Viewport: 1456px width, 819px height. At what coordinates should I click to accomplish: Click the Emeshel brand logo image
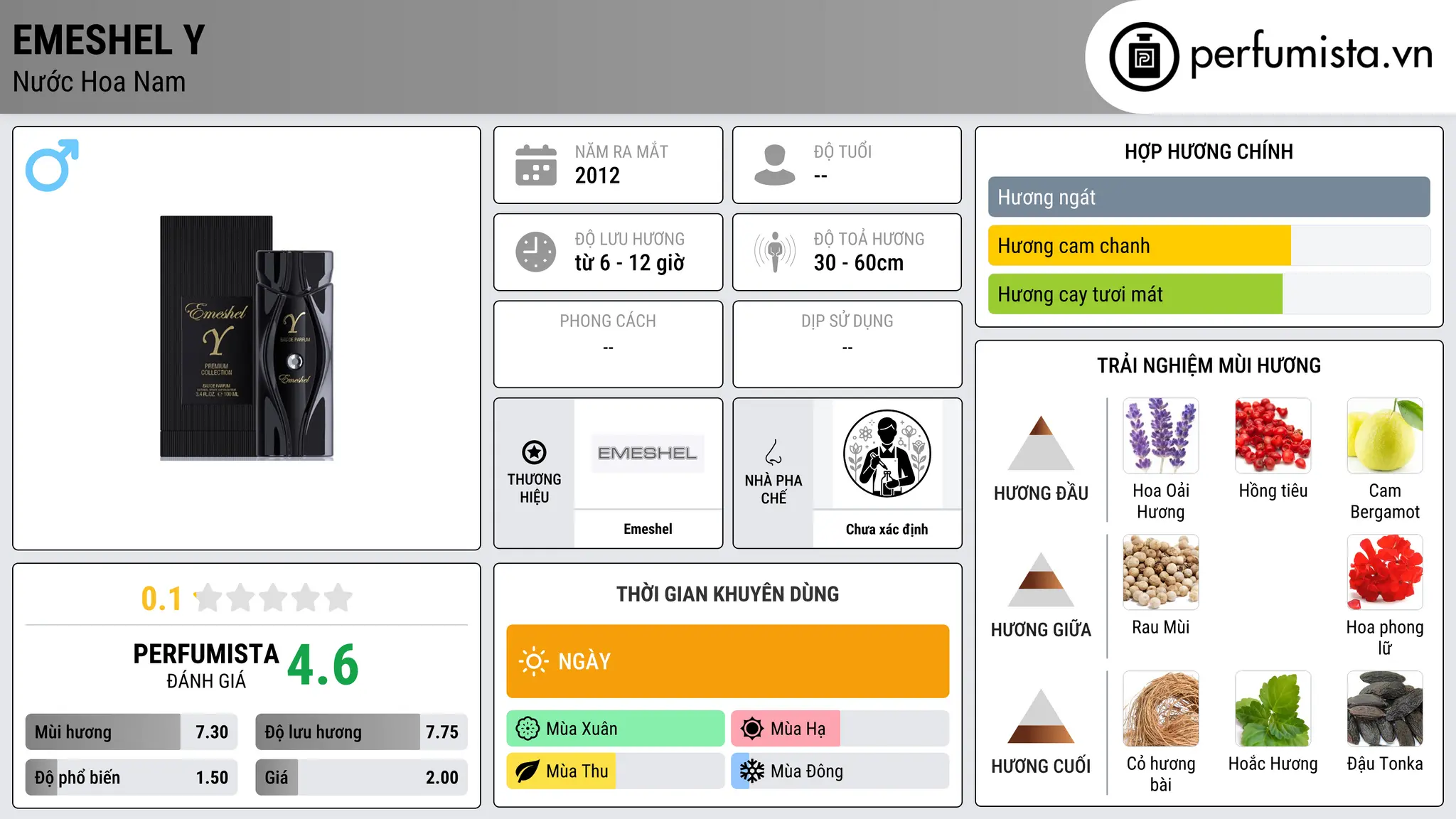point(648,453)
